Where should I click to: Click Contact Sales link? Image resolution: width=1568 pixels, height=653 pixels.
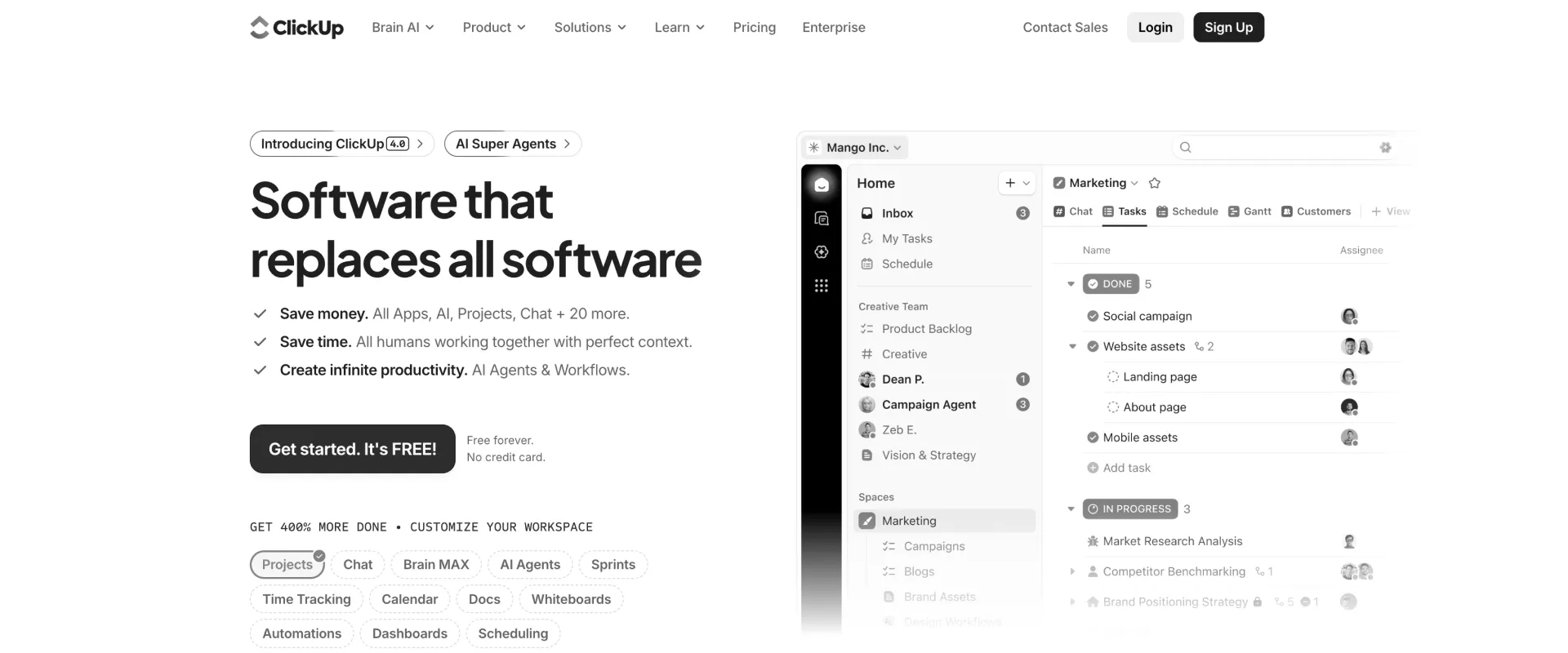pos(1065,27)
